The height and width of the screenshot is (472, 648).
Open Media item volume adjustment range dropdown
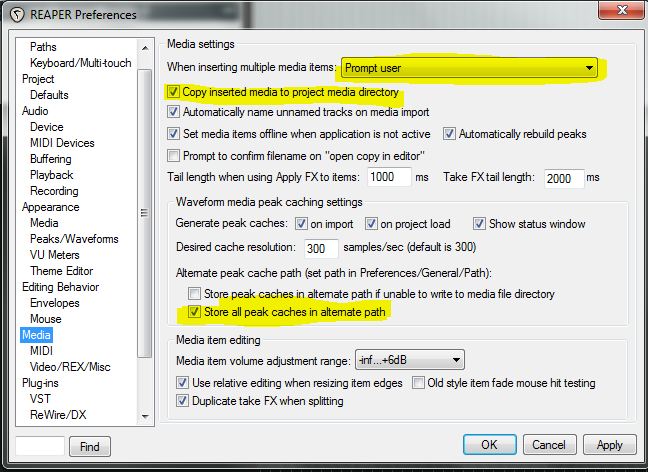coord(410,360)
